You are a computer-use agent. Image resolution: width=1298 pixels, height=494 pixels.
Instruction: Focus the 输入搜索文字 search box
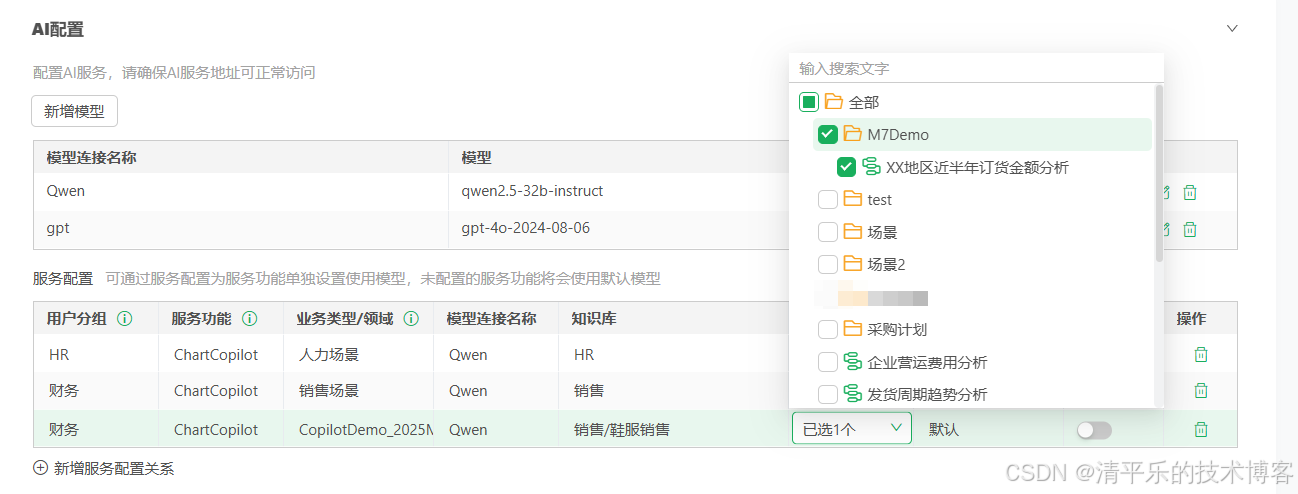976,69
